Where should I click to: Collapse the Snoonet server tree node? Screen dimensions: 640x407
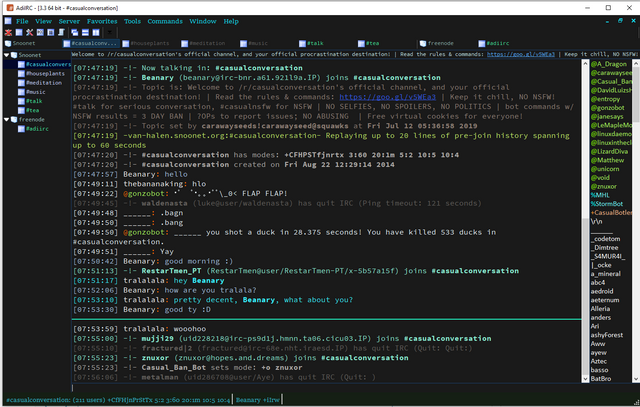[7, 55]
